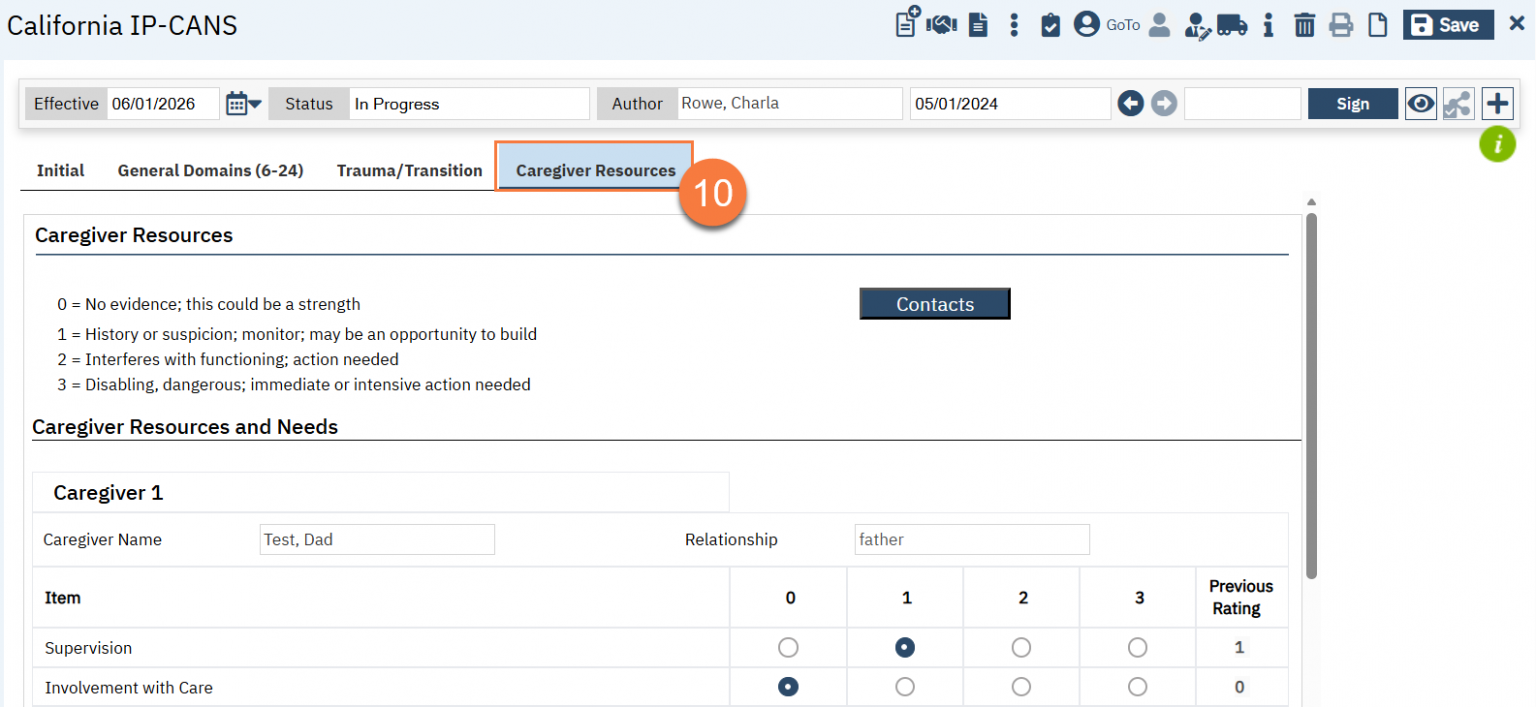Open the General Domains (6-24) tab
Image resolution: width=1536 pixels, height=707 pixels.
point(210,171)
